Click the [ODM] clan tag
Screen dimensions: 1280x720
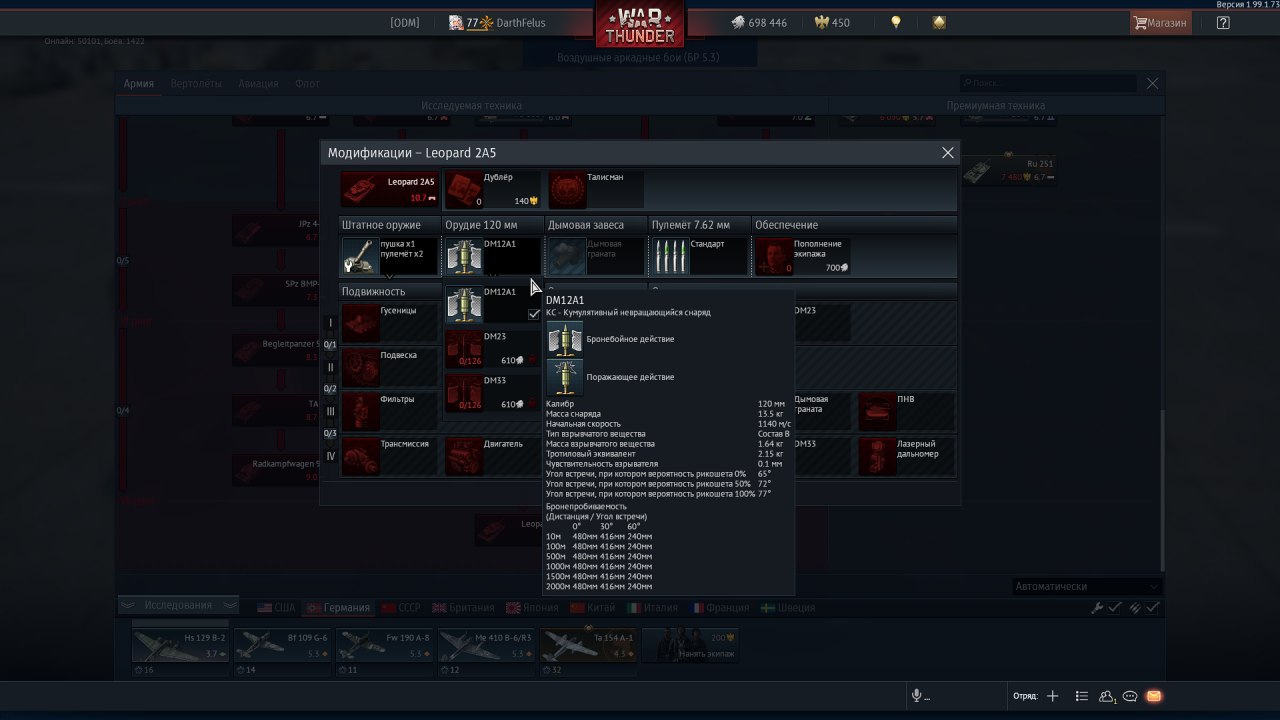click(405, 22)
